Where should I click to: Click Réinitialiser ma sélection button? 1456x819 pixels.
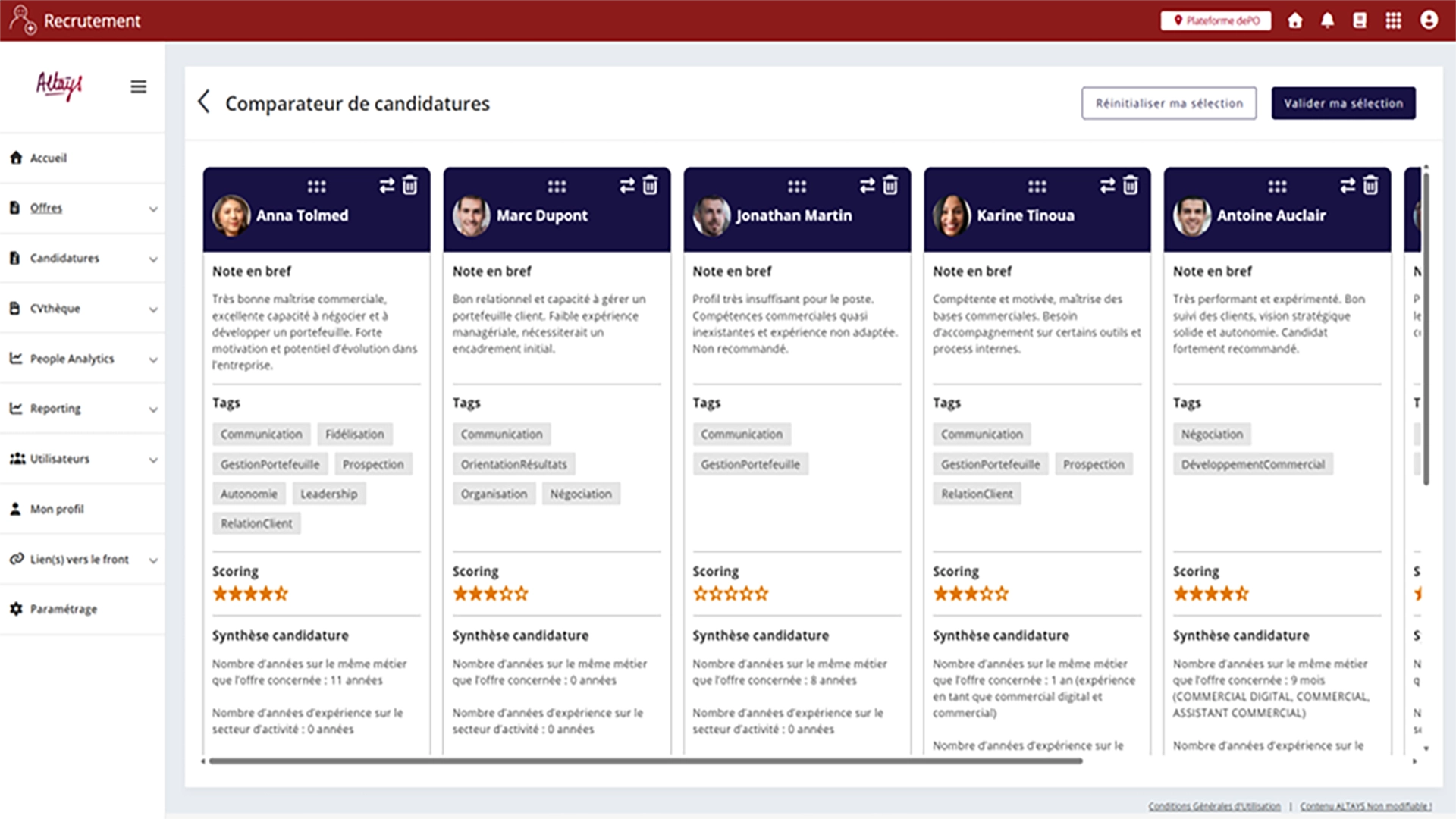1169,103
